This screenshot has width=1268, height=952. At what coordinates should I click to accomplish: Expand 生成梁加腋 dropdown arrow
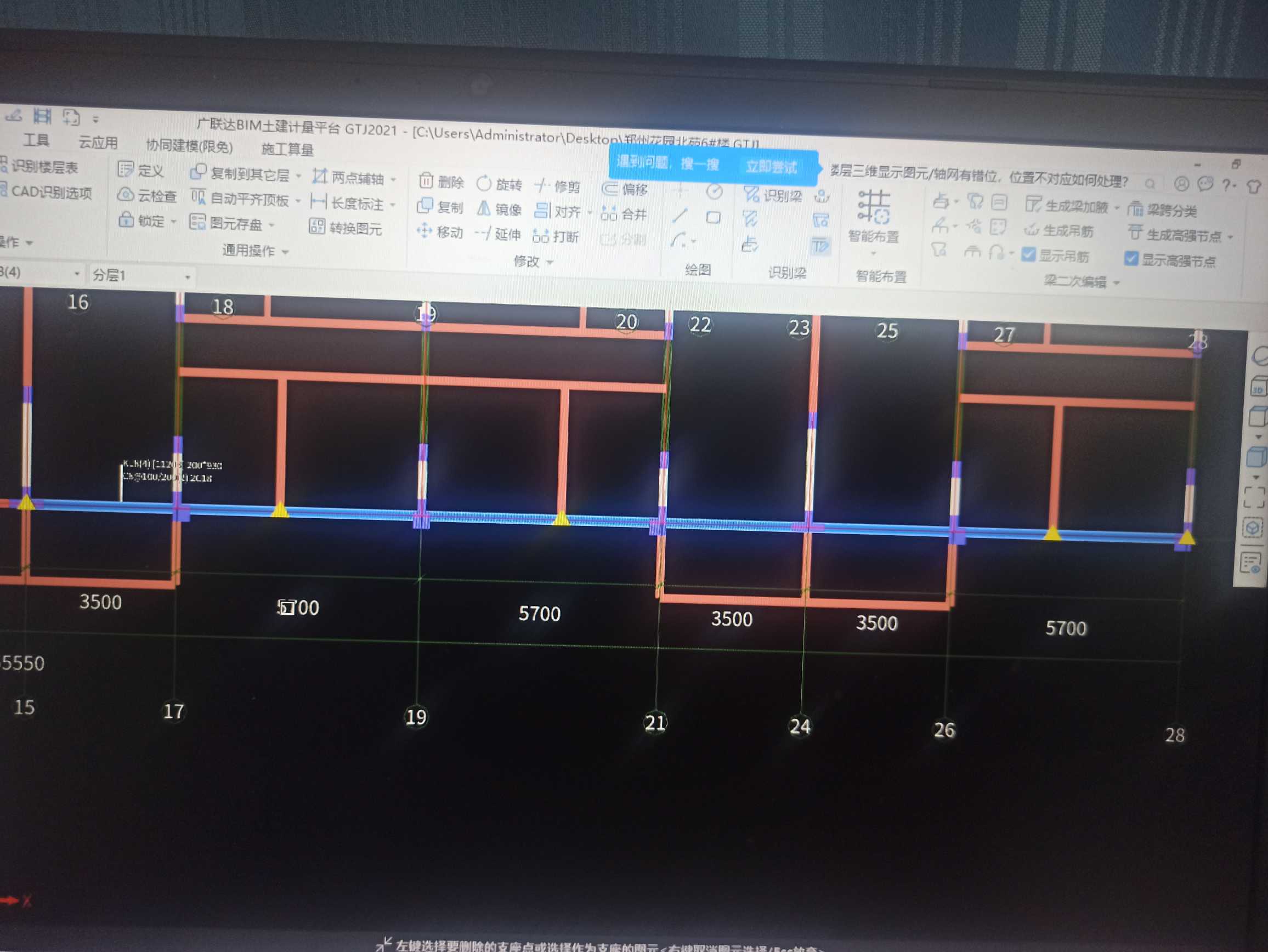[x=1117, y=207]
